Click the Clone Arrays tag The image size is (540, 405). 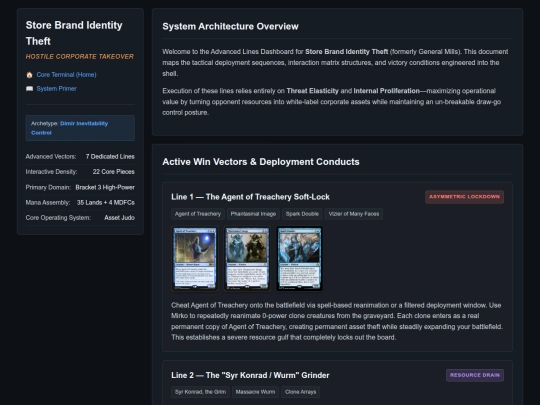(x=300, y=392)
